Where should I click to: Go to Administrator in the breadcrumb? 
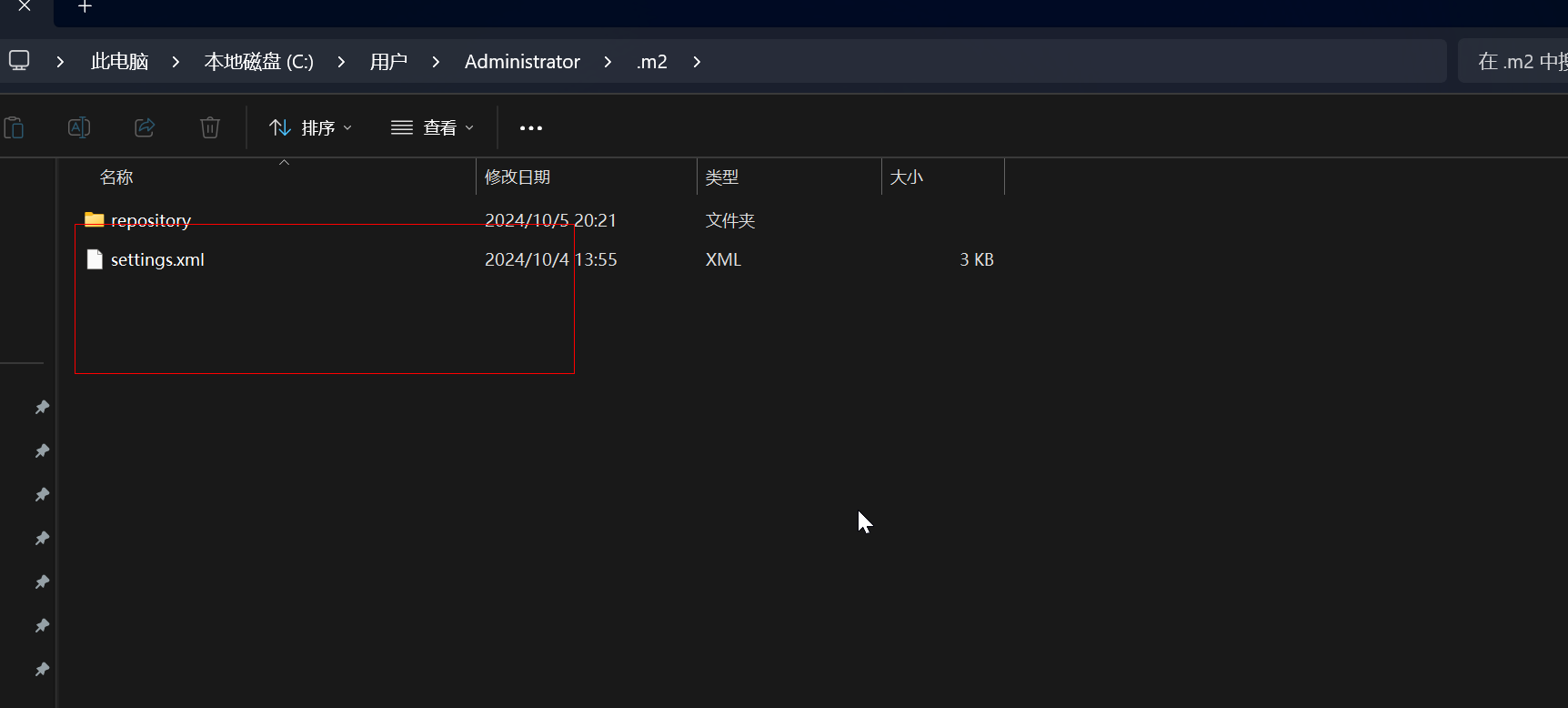522,62
